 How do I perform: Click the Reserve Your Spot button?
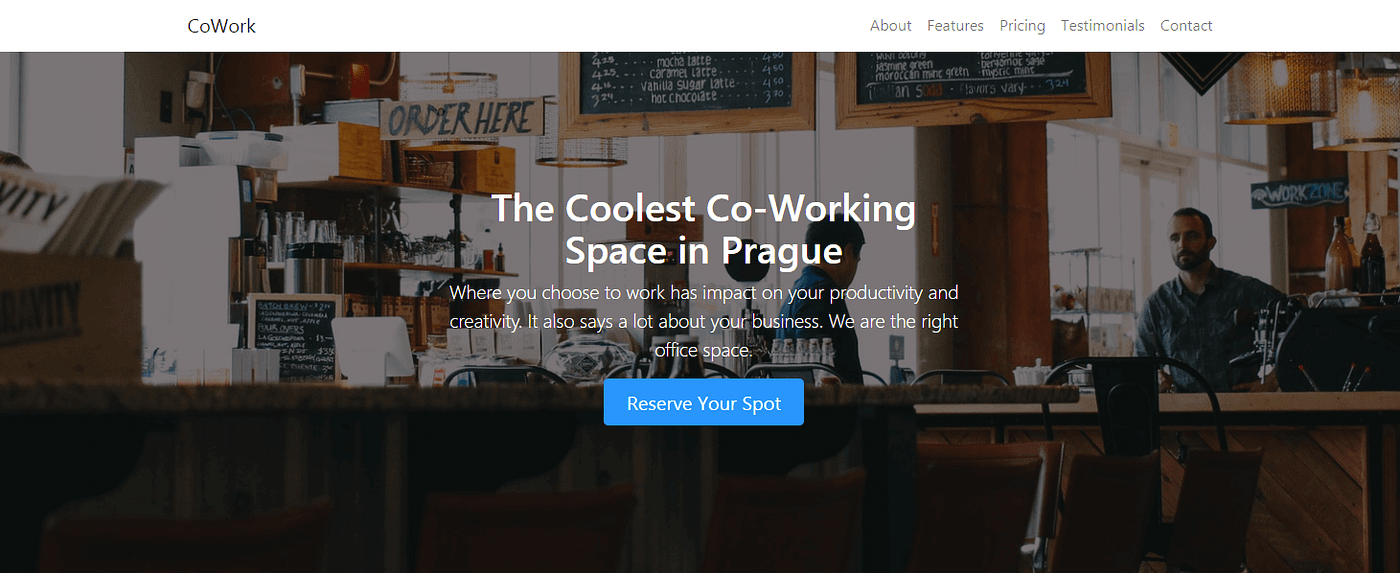[703, 402]
